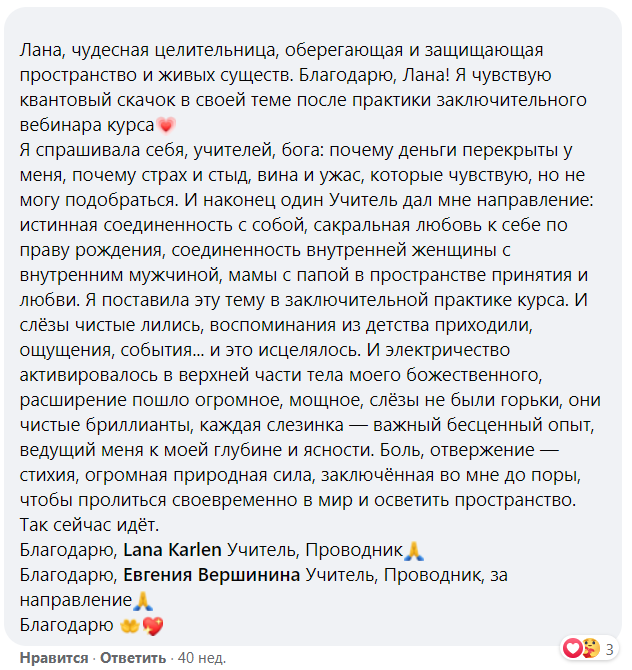Image resolution: width=632 pixels, height=670 pixels.
Task: Click the praying hands emoji after "направление"
Action: click(143, 601)
